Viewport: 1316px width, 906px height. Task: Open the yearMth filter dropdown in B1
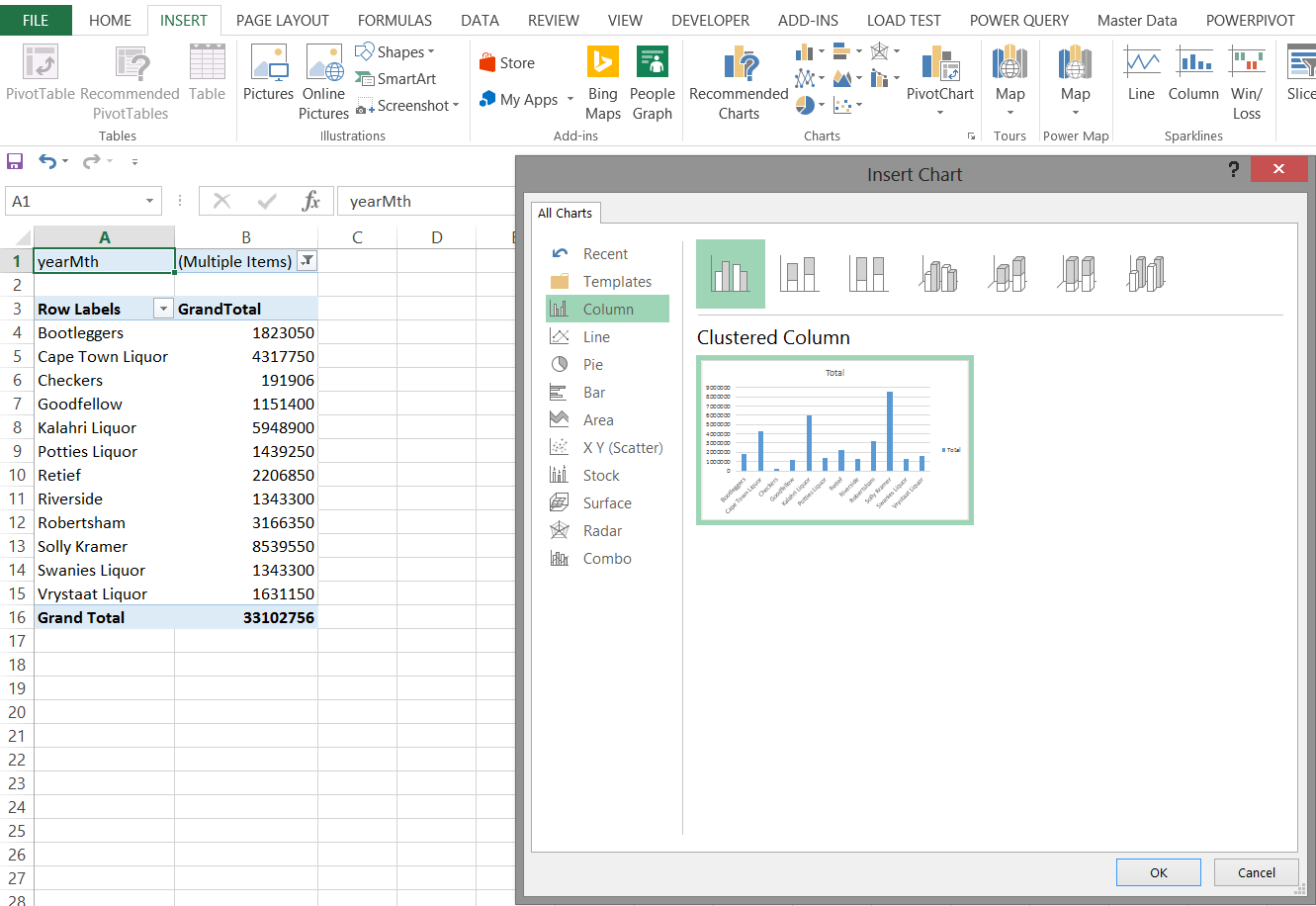pos(307,261)
